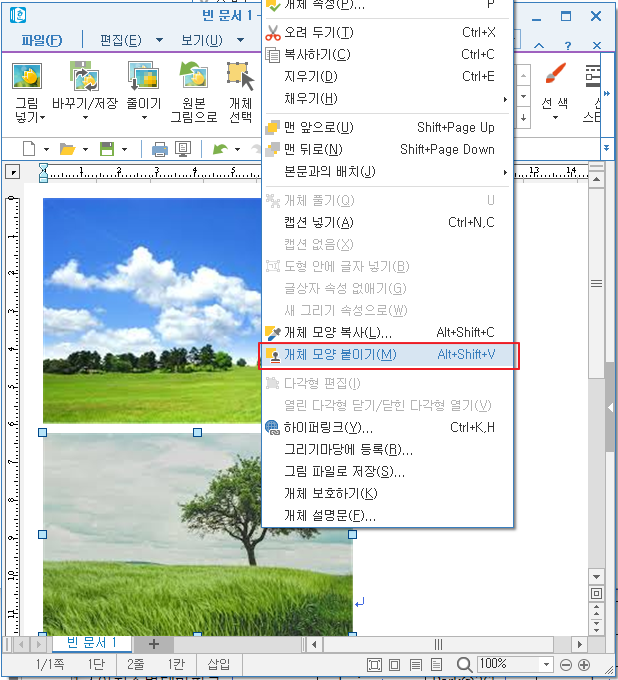This screenshot has width=618, height=680.
Task: Open the 보기(U) menu dropdown arrow
Action: pos(240,40)
